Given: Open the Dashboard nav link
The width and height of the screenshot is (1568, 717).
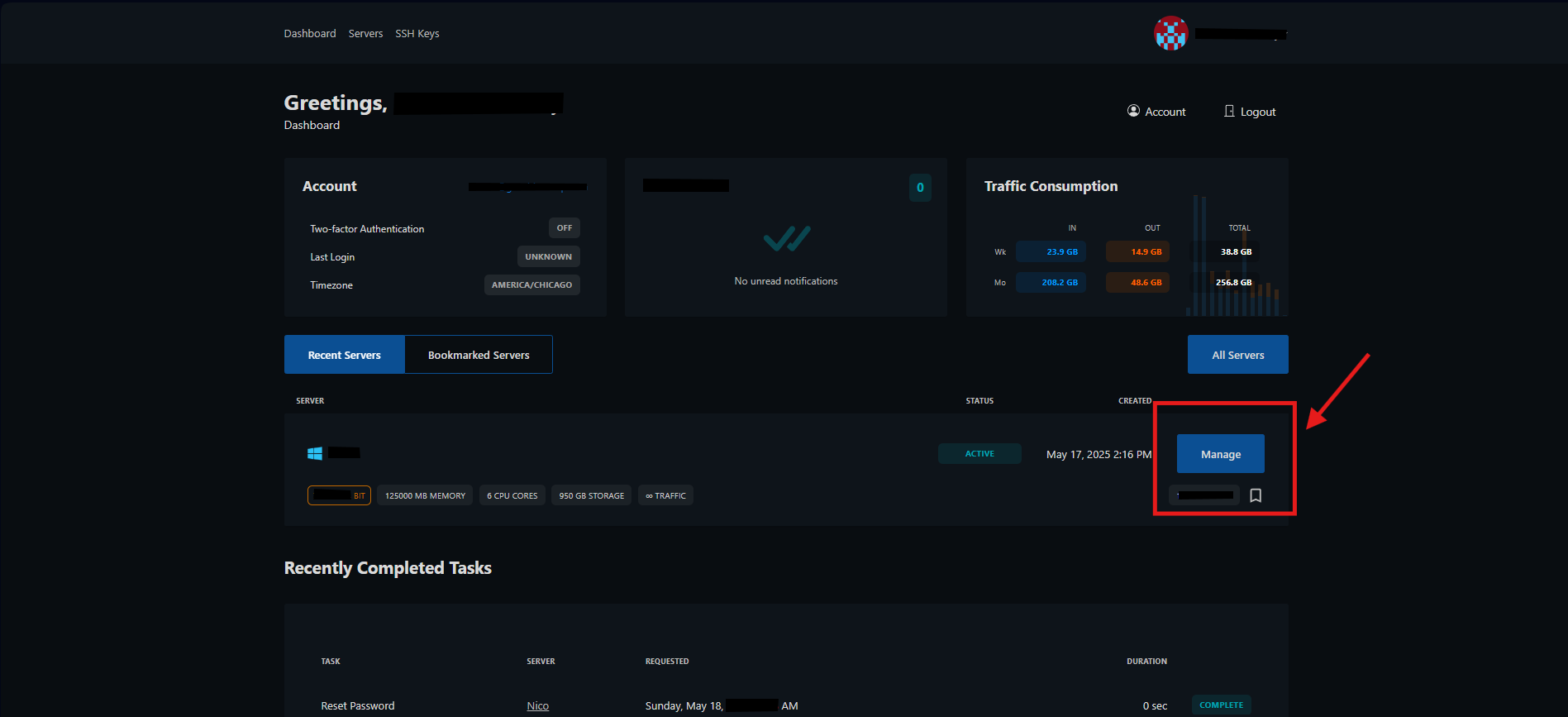Looking at the screenshot, I should 310,34.
